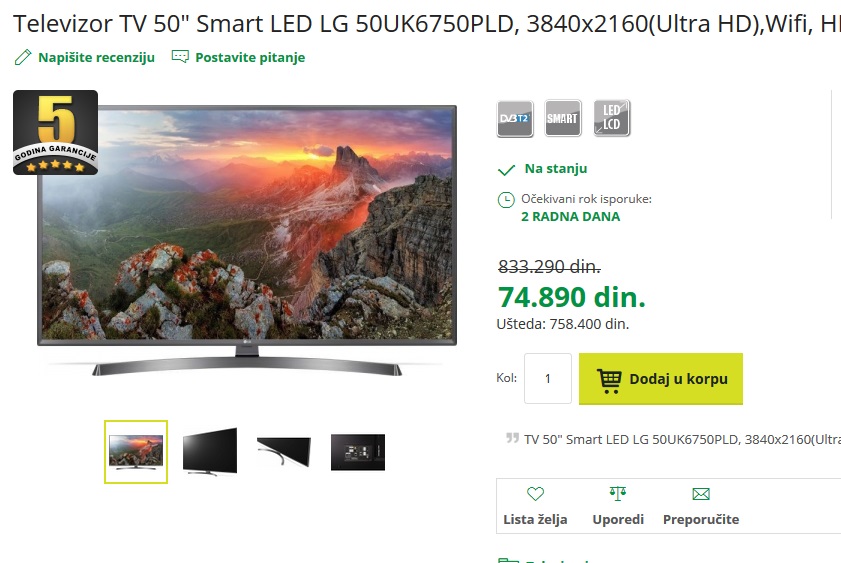Select the first front-view TV thumbnail

click(x=136, y=452)
